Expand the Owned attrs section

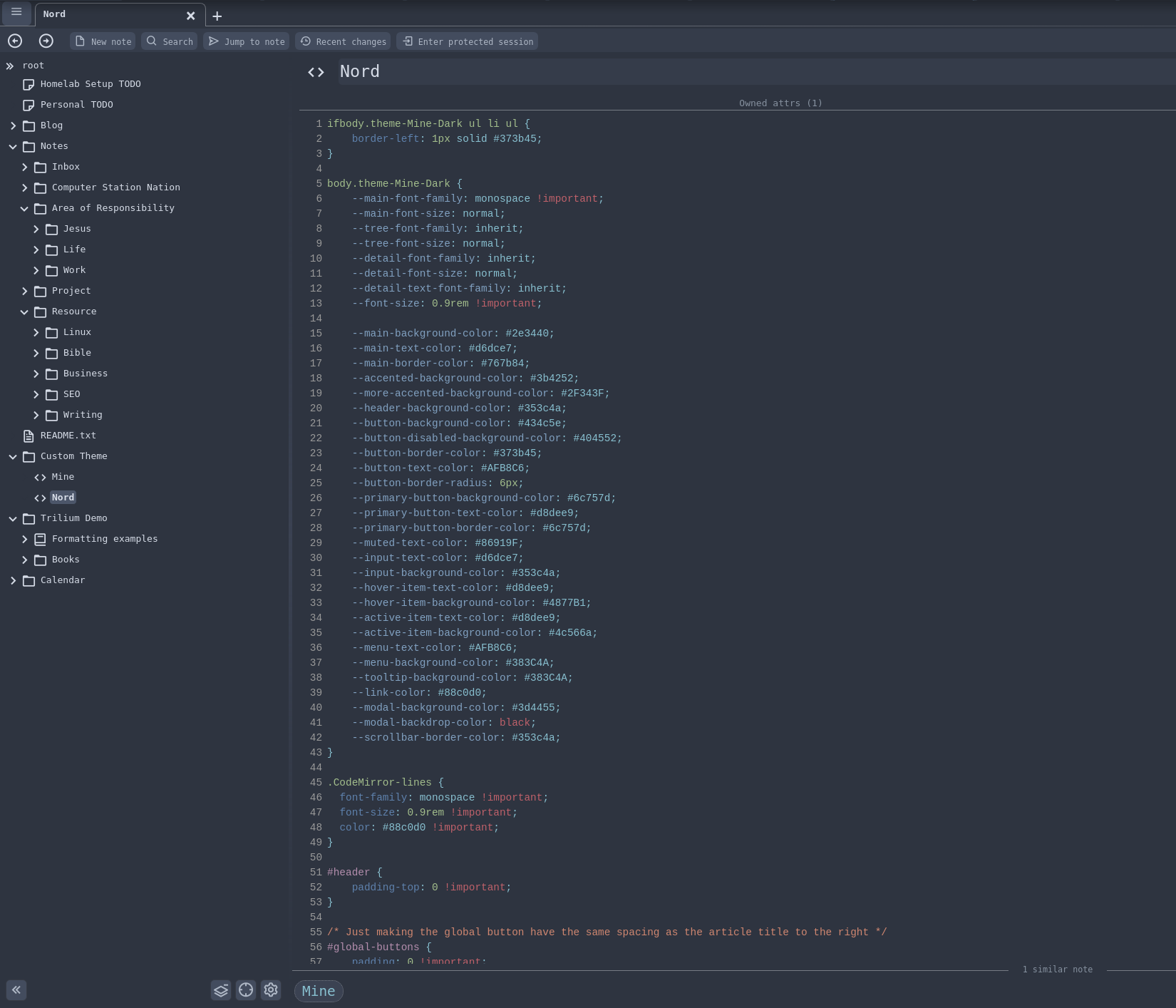point(780,103)
